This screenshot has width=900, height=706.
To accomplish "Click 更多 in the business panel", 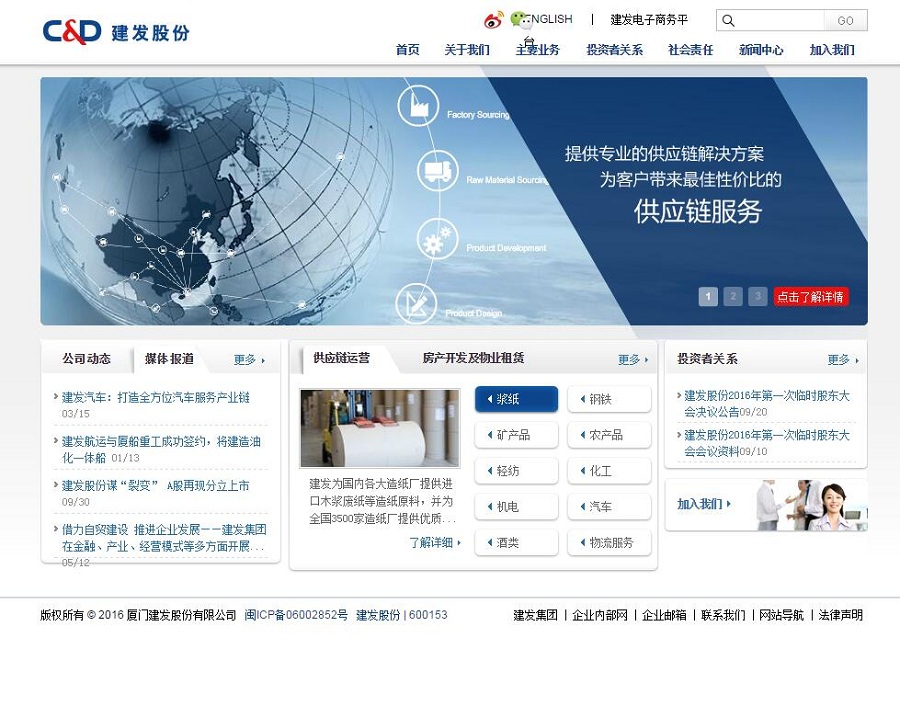I will coord(633,360).
